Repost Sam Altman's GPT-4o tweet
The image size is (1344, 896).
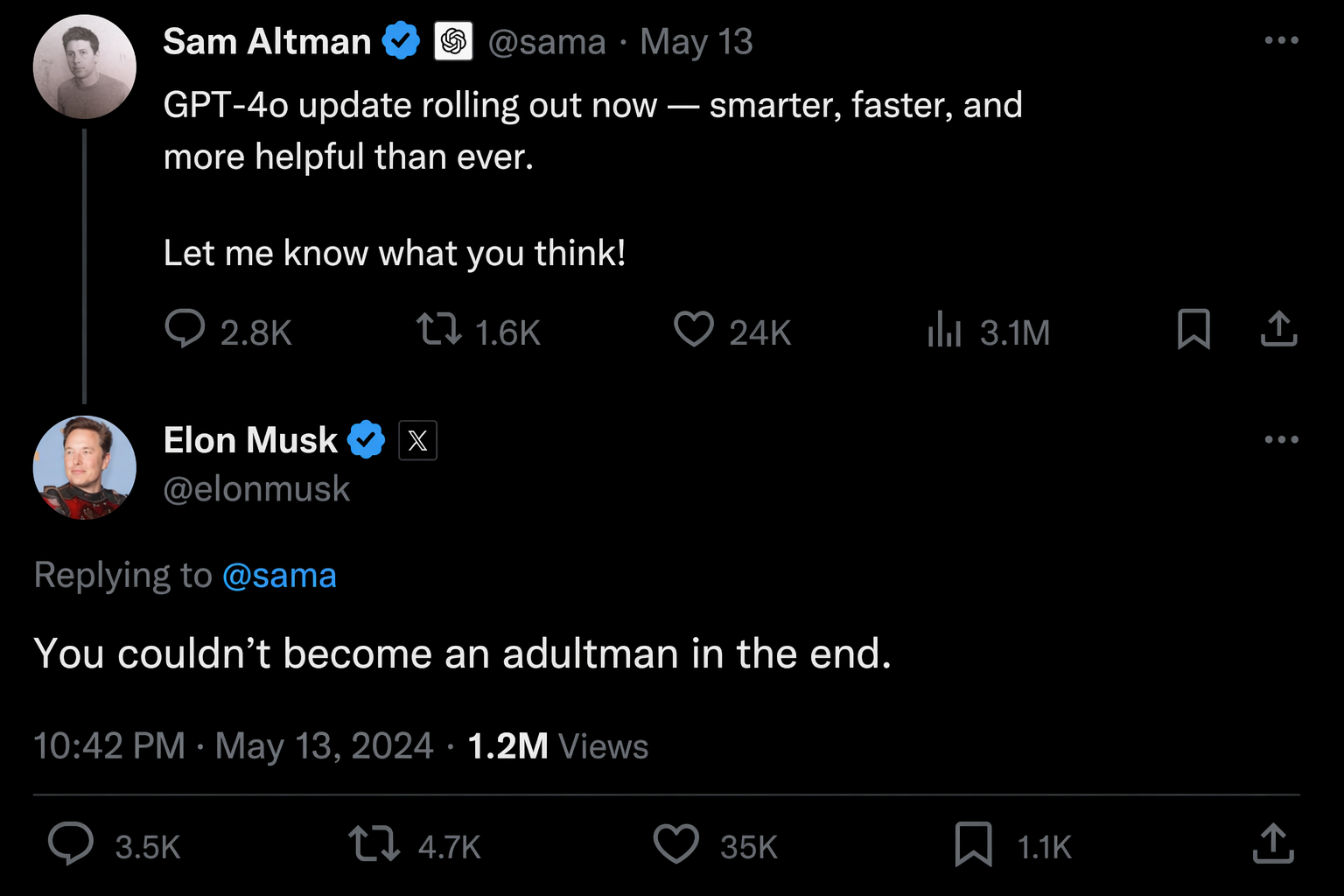click(438, 330)
